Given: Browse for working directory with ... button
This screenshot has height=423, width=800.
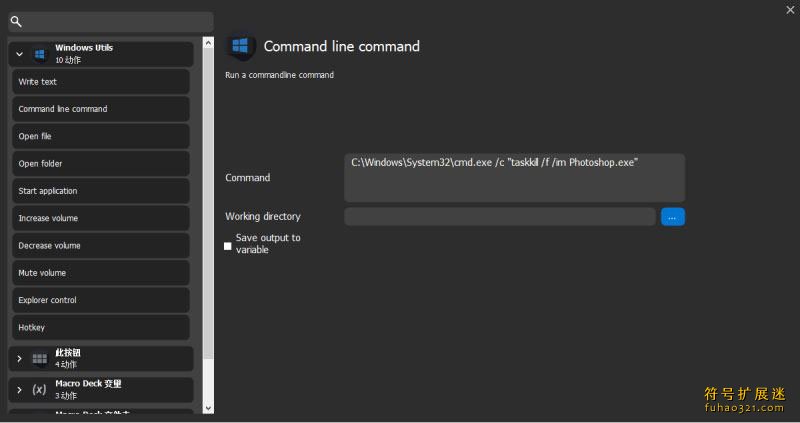Looking at the screenshot, I should pyautogui.click(x=672, y=217).
